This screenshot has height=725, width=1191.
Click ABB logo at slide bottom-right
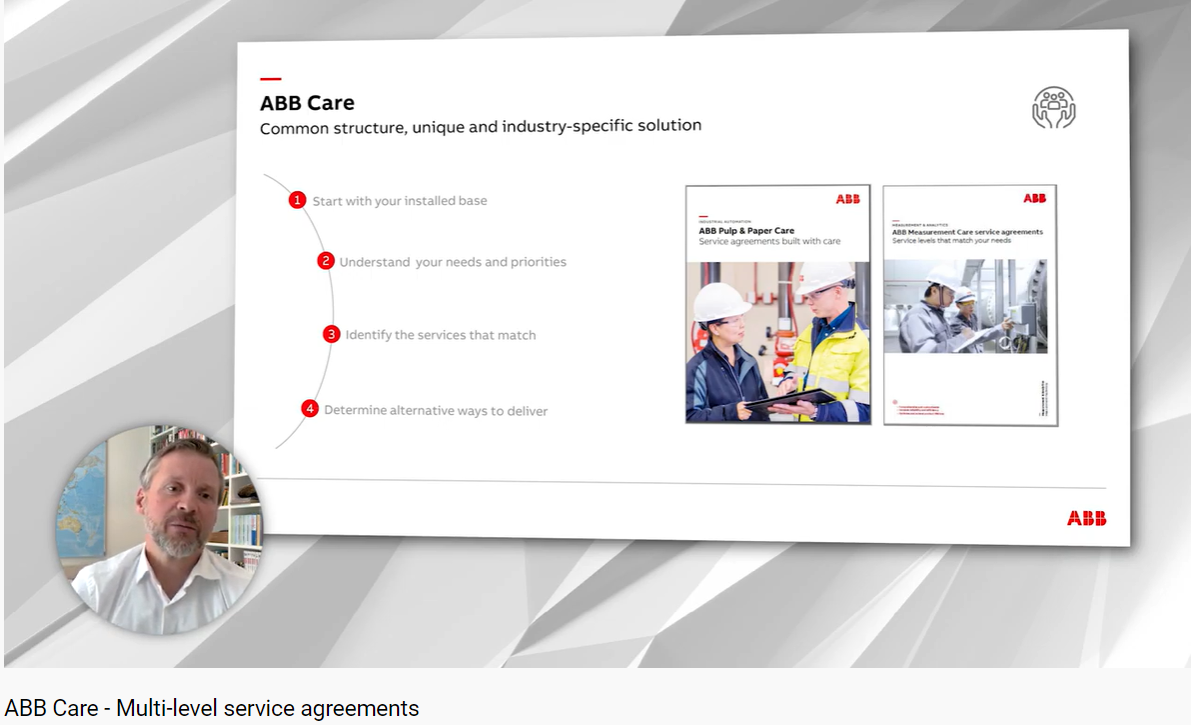[1086, 518]
